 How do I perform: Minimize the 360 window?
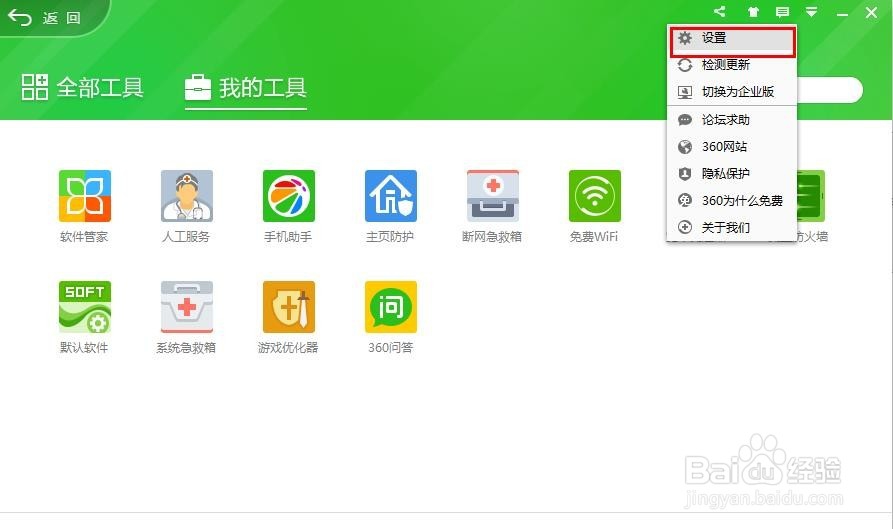point(842,13)
